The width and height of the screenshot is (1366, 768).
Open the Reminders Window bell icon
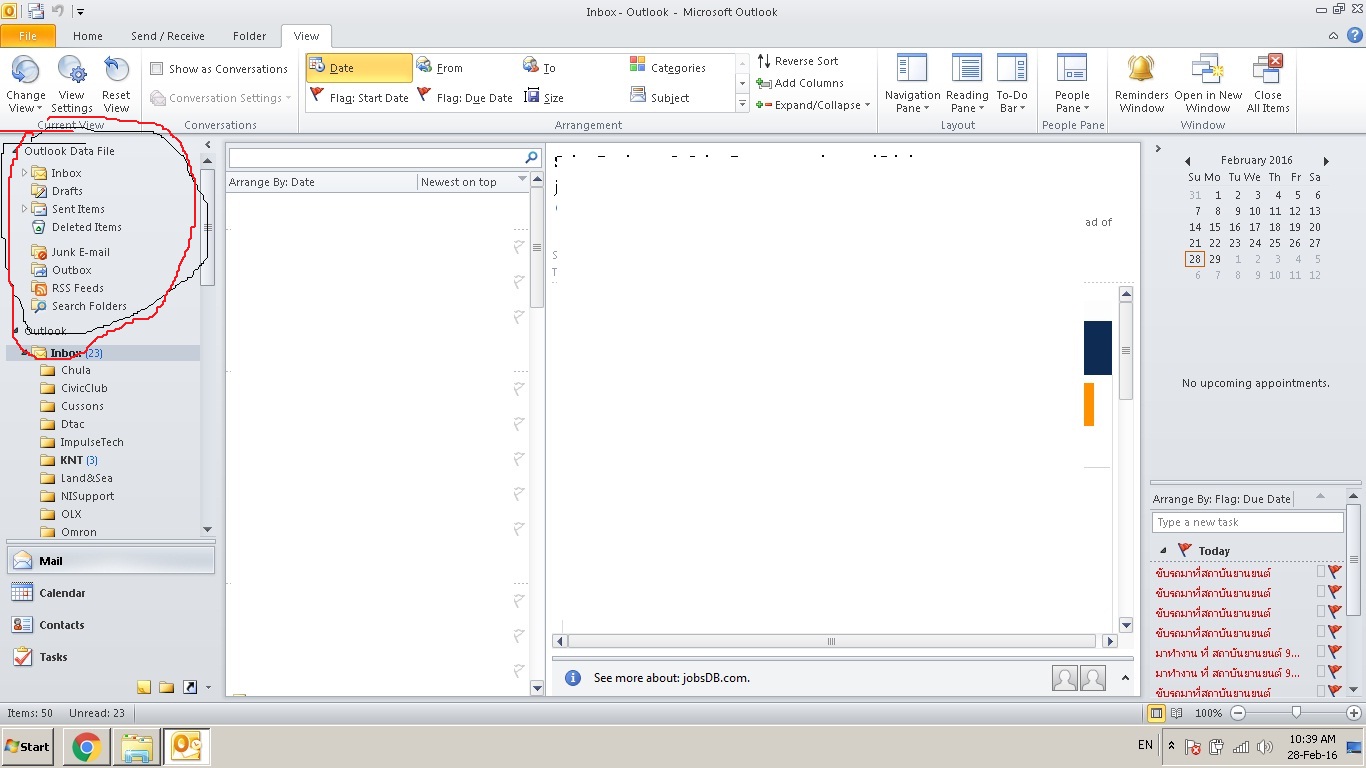pyautogui.click(x=1141, y=69)
